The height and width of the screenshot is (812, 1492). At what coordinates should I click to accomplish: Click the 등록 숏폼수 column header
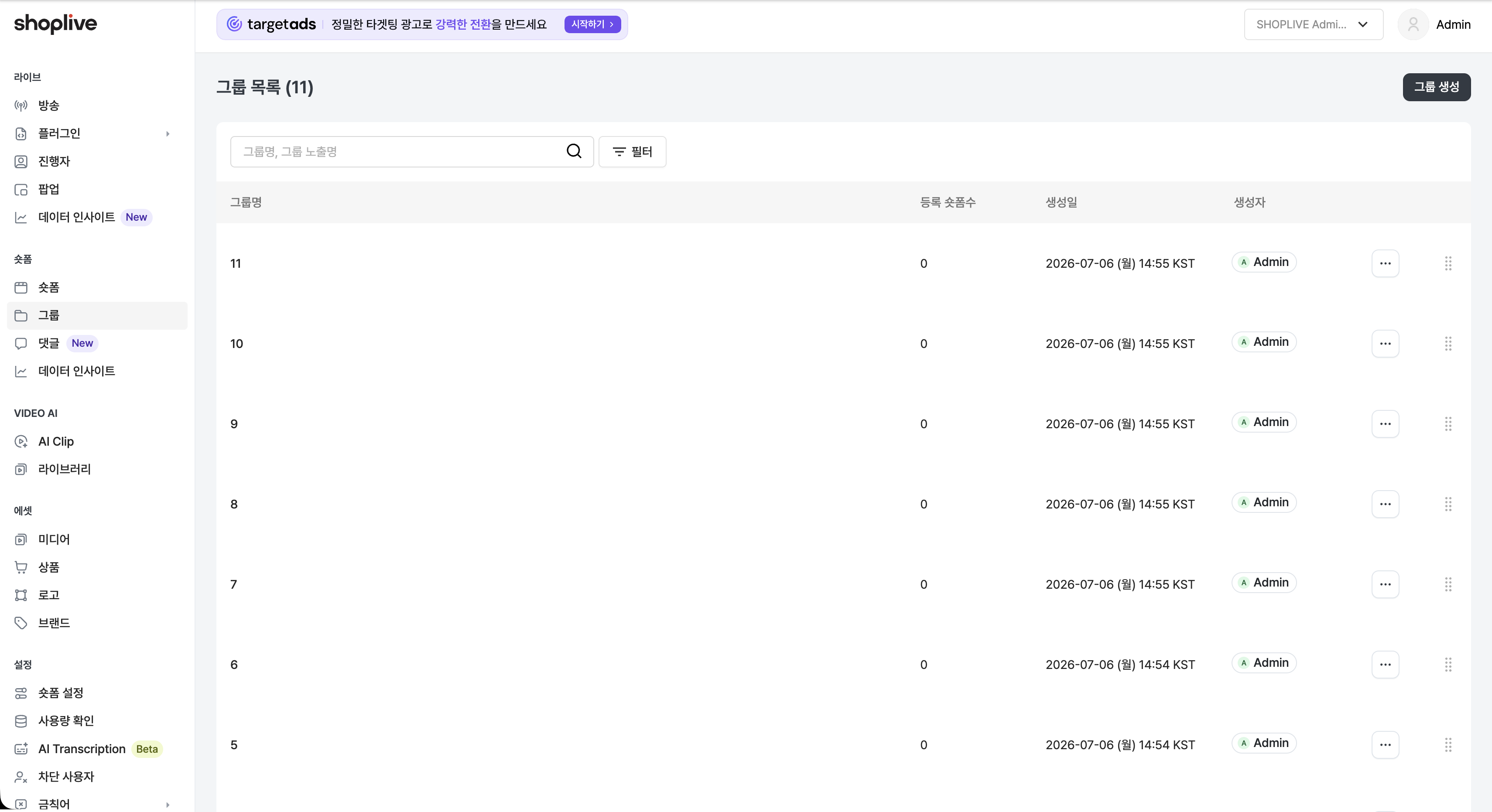[x=948, y=202]
